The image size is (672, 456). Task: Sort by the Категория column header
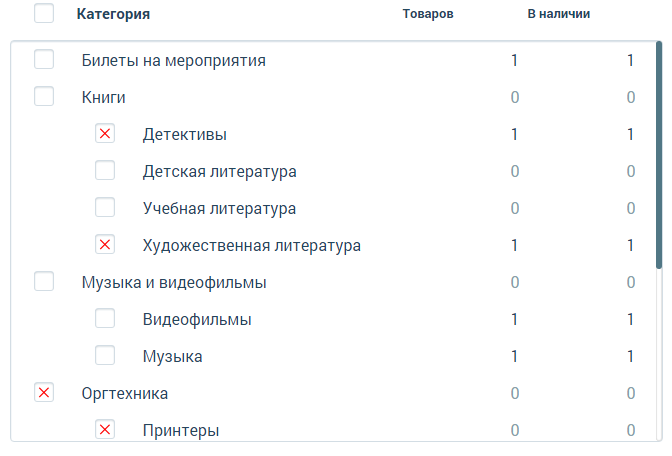(113, 15)
